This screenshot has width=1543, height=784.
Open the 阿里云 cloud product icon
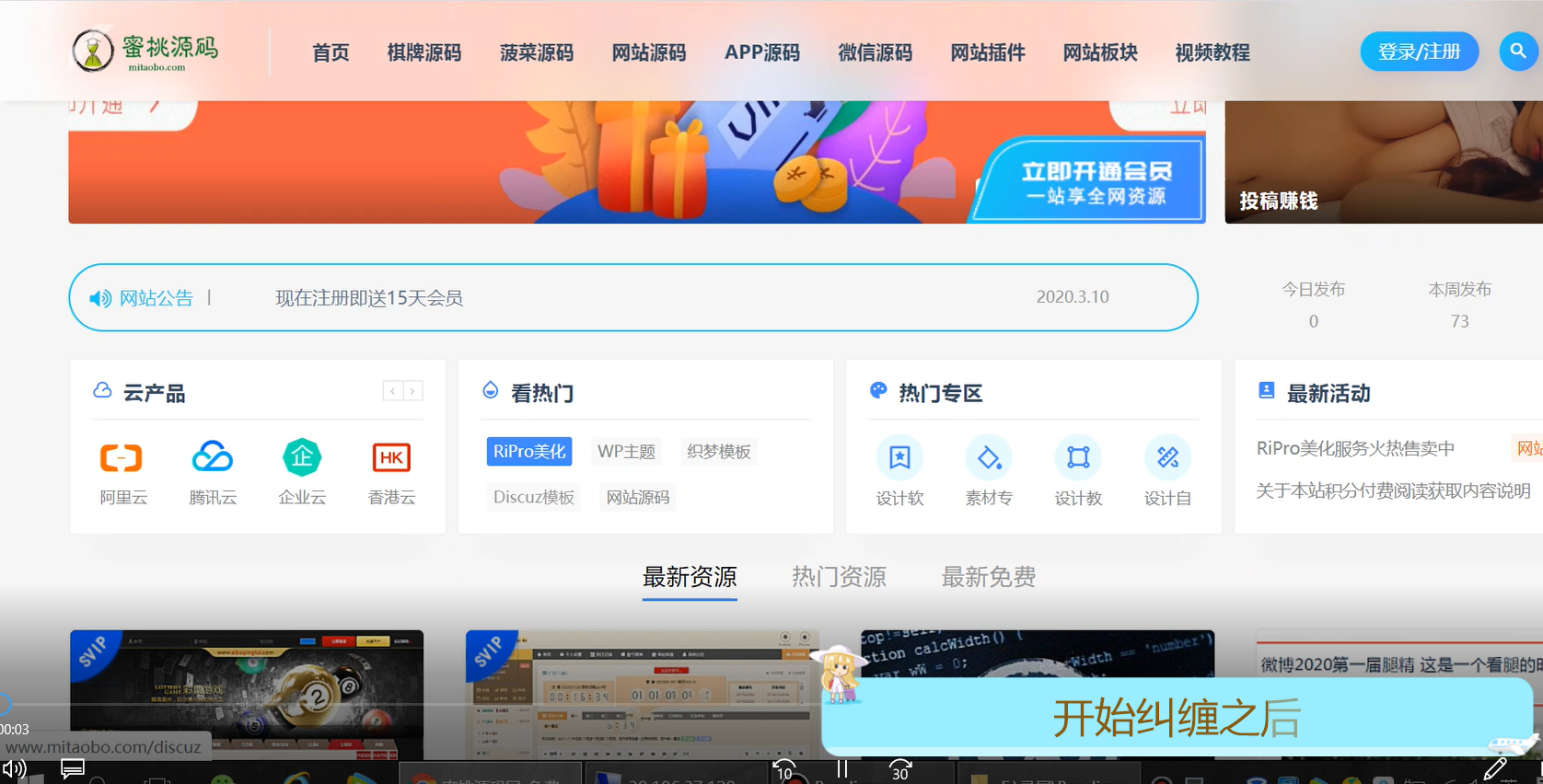point(122,457)
